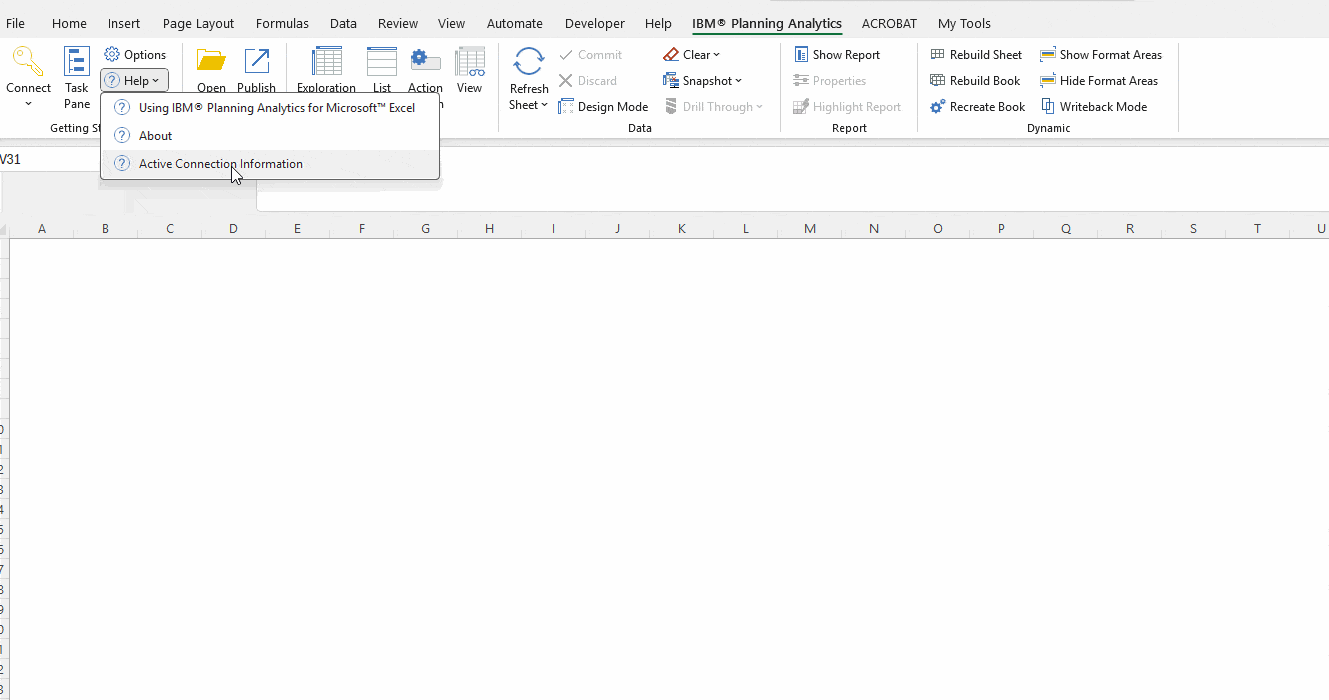Select column header M

pos(810,229)
